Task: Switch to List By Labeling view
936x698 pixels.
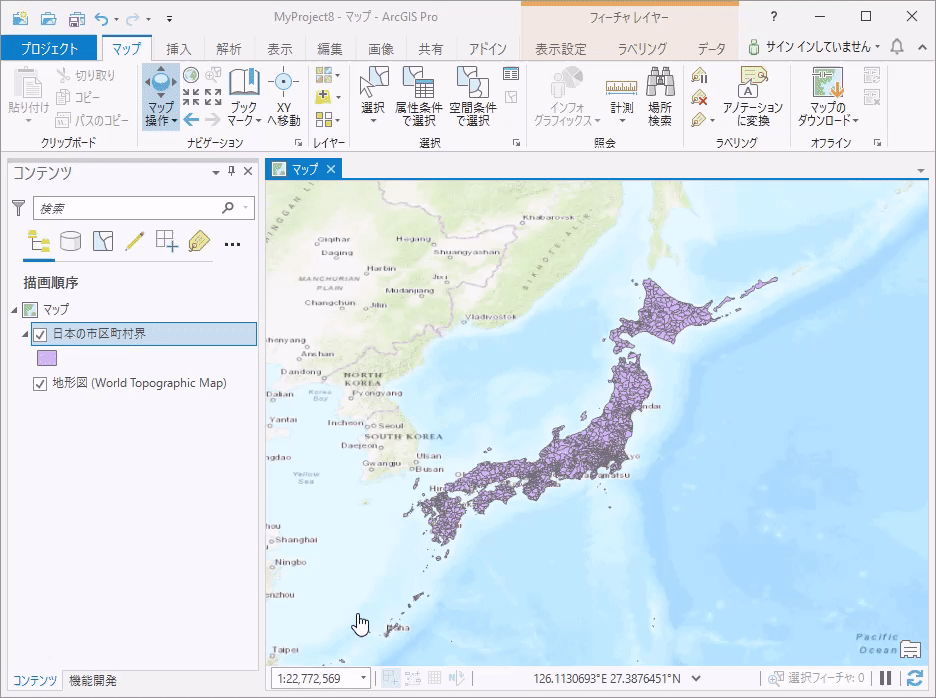Action: (x=199, y=241)
